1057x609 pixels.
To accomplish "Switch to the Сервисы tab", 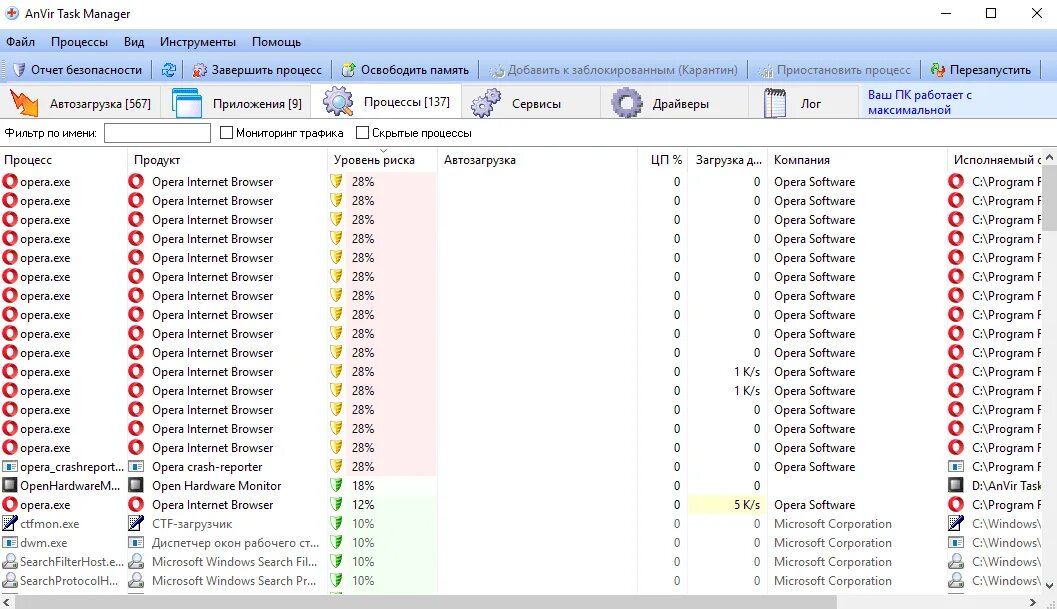I will point(531,103).
